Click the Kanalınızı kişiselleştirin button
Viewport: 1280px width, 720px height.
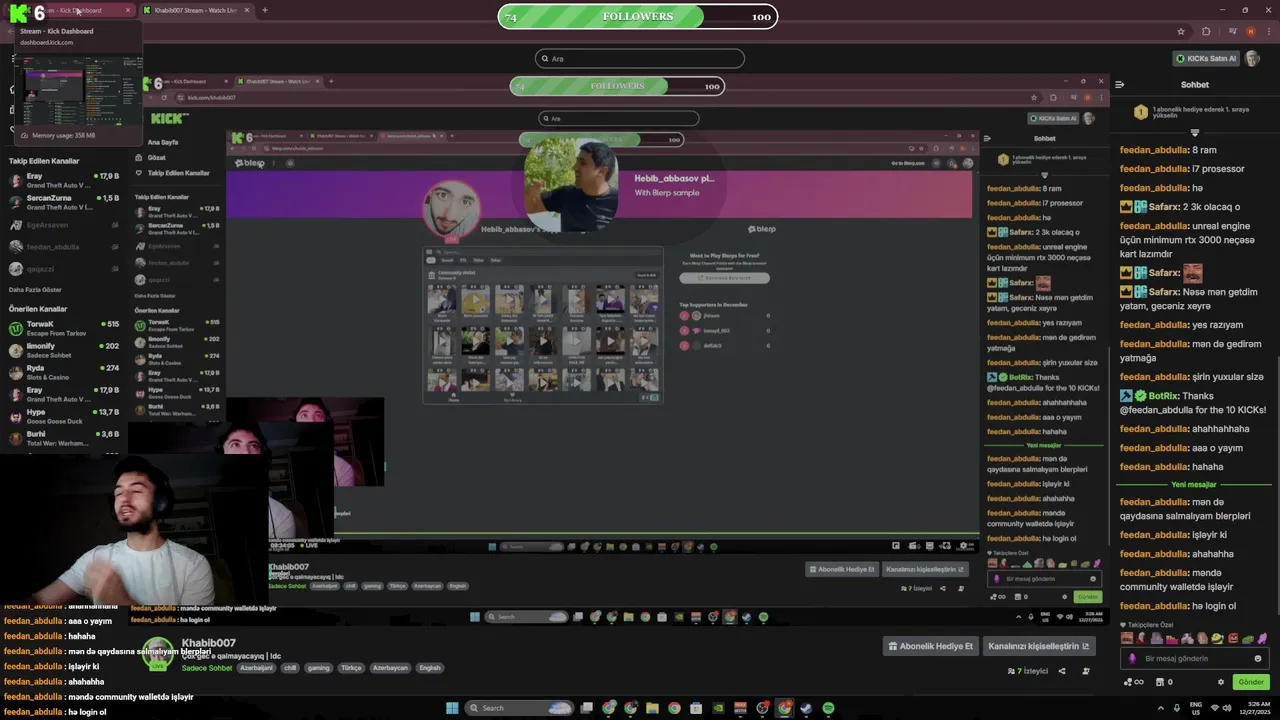tap(1039, 646)
